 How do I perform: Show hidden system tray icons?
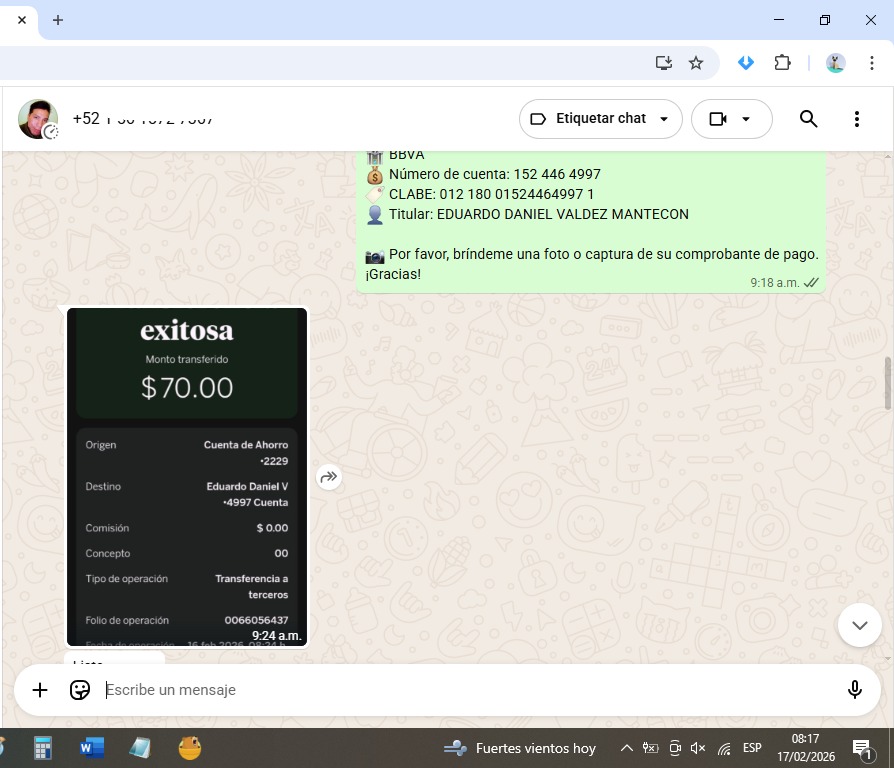pyautogui.click(x=627, y=748)
